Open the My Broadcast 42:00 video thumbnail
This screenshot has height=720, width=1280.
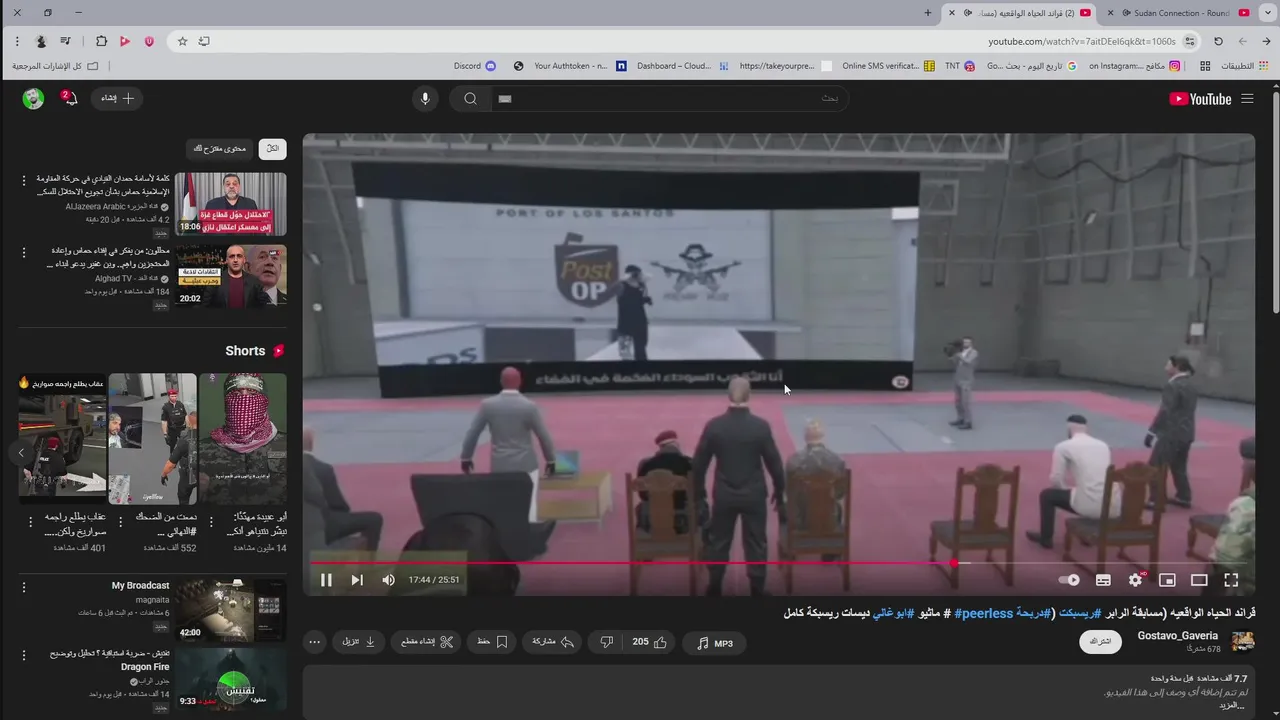(232, 610)
